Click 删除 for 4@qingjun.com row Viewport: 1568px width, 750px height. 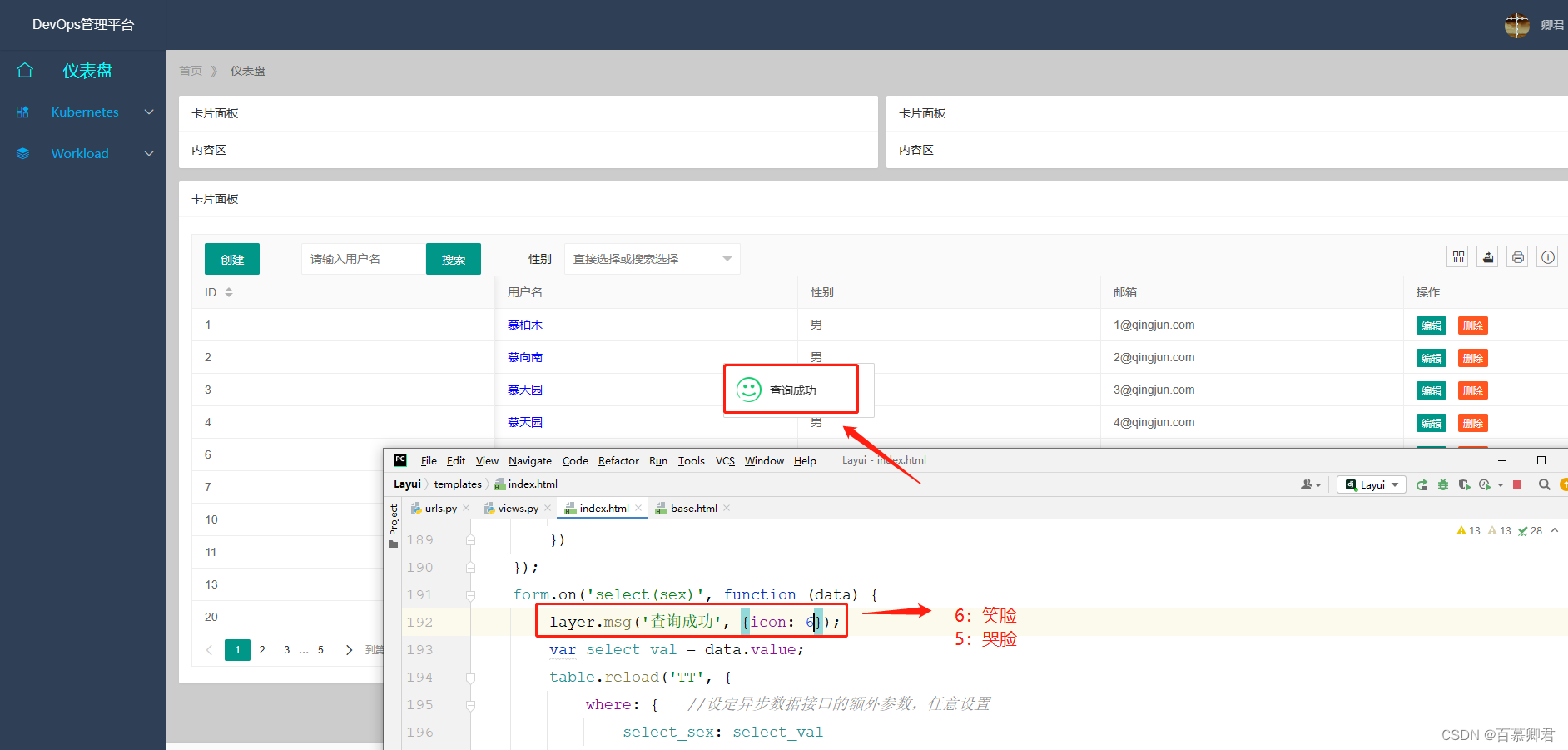point(1473,423)
